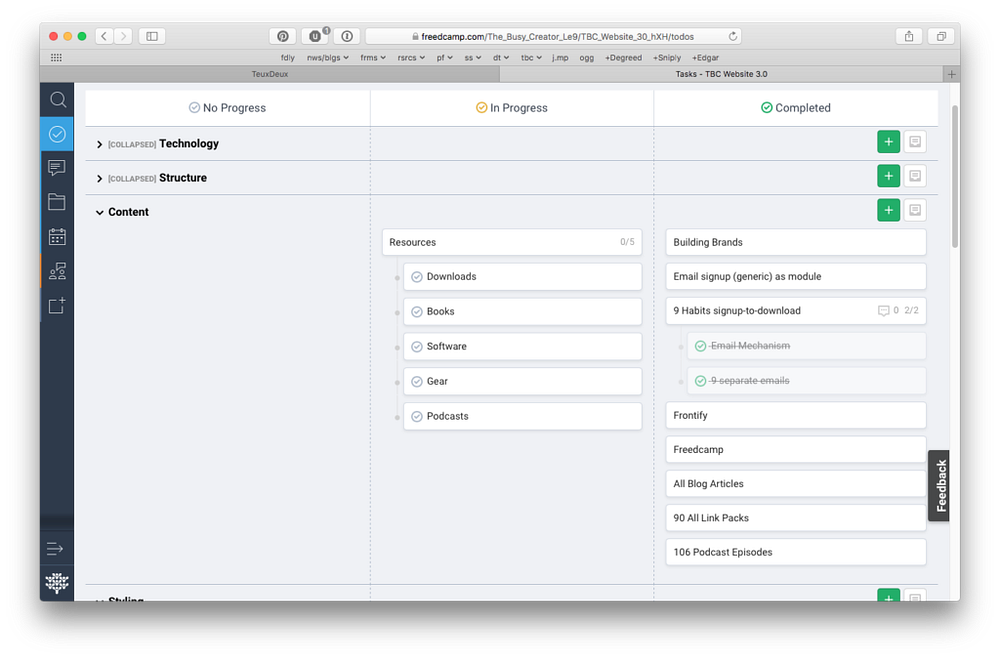
Task: Switch to the TeuxDeux tab
Action: 270,74
